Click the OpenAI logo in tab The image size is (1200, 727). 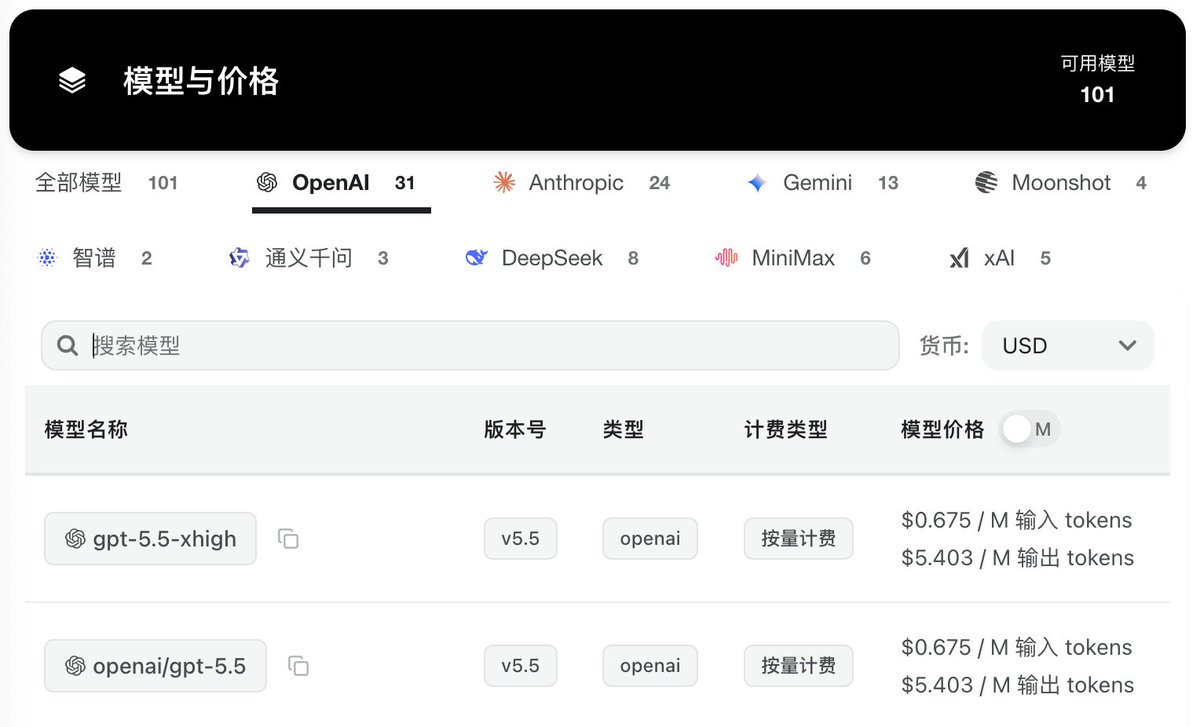pos(267,183)
